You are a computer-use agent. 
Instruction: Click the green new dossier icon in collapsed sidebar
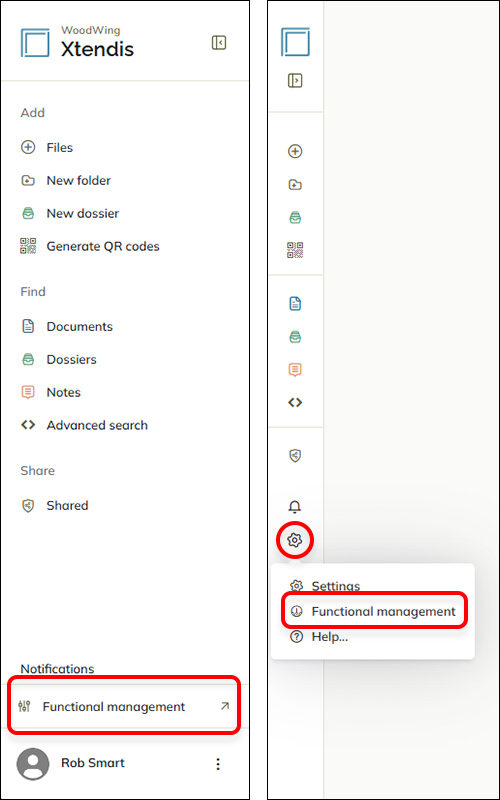tap(295, 218)
